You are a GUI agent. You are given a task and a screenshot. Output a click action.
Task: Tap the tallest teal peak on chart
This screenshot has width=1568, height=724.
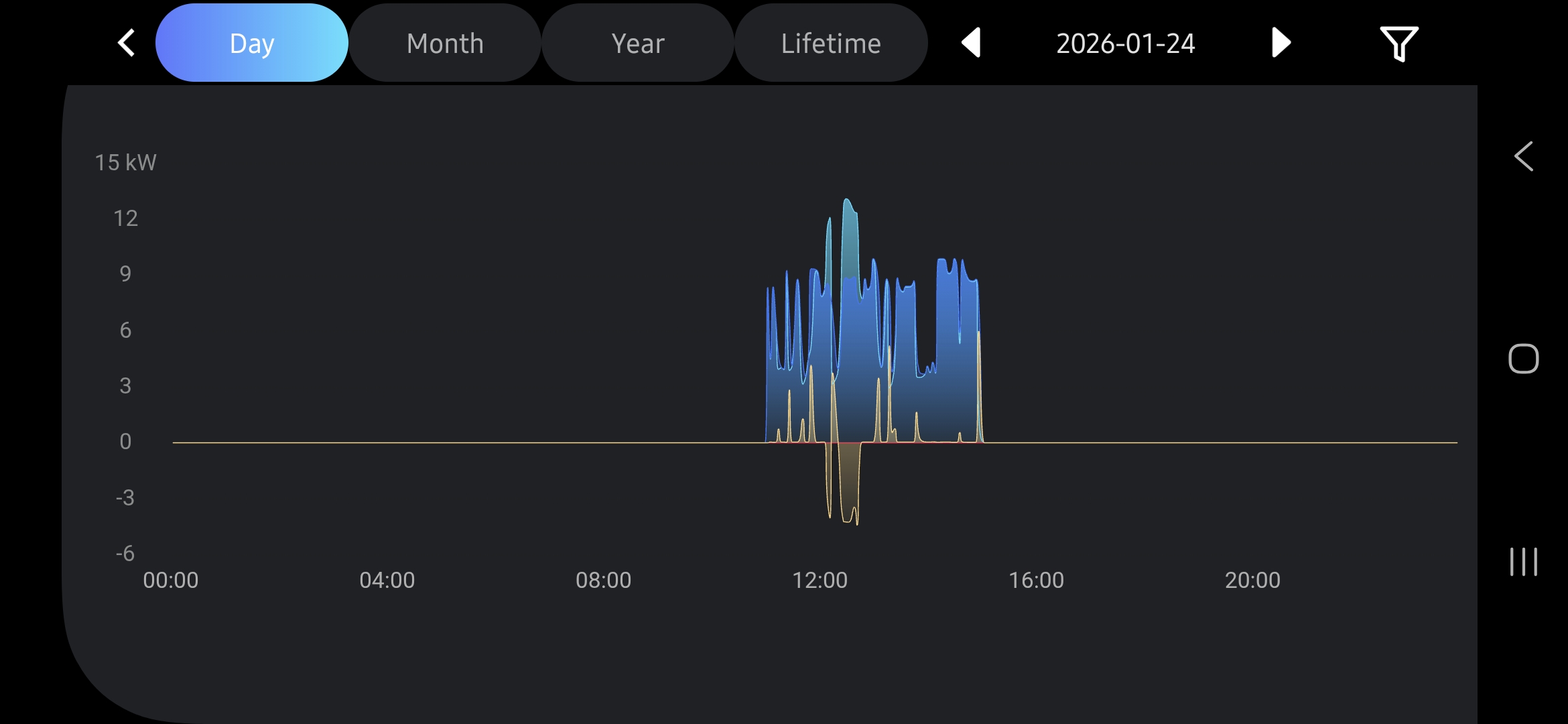pos(848,221)
